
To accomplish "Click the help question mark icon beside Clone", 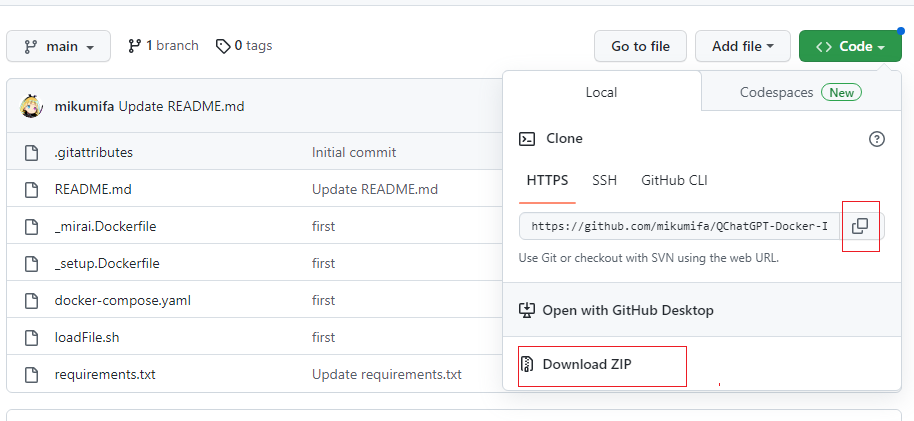I will [876, 139].
